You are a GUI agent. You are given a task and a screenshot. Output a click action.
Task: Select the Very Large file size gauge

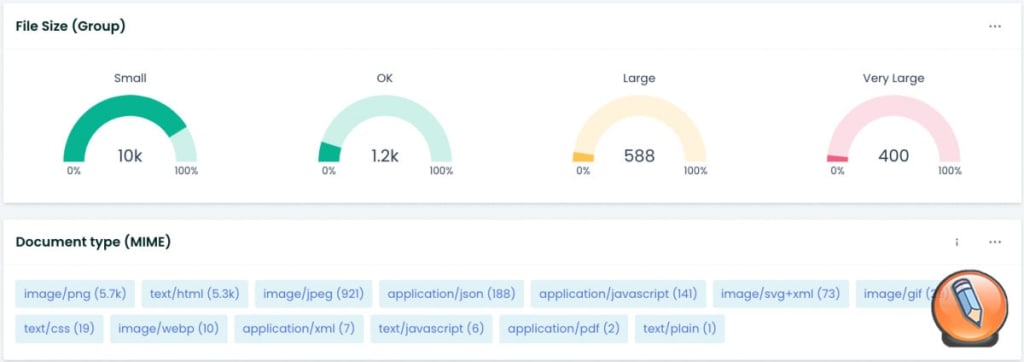pyautogui.click(x=893, y=129)
